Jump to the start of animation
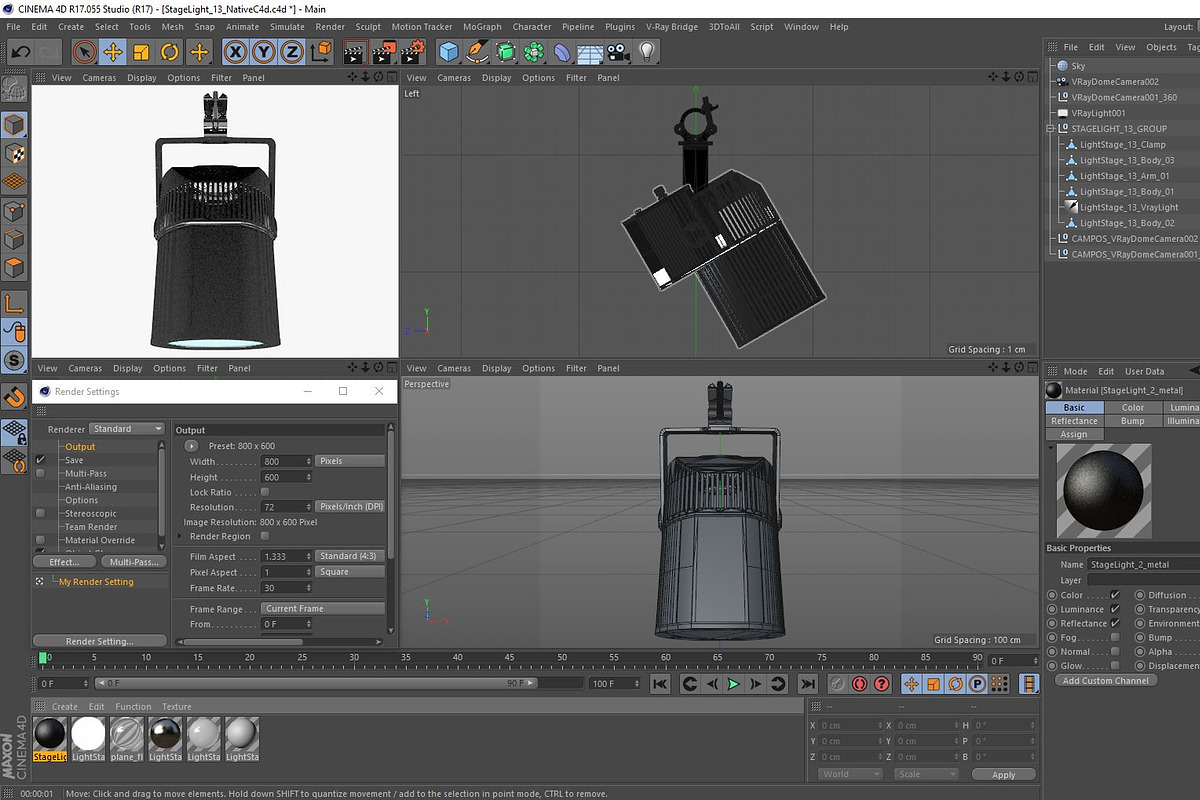Viewport: 1200px width, 800px height. point(660,684)
